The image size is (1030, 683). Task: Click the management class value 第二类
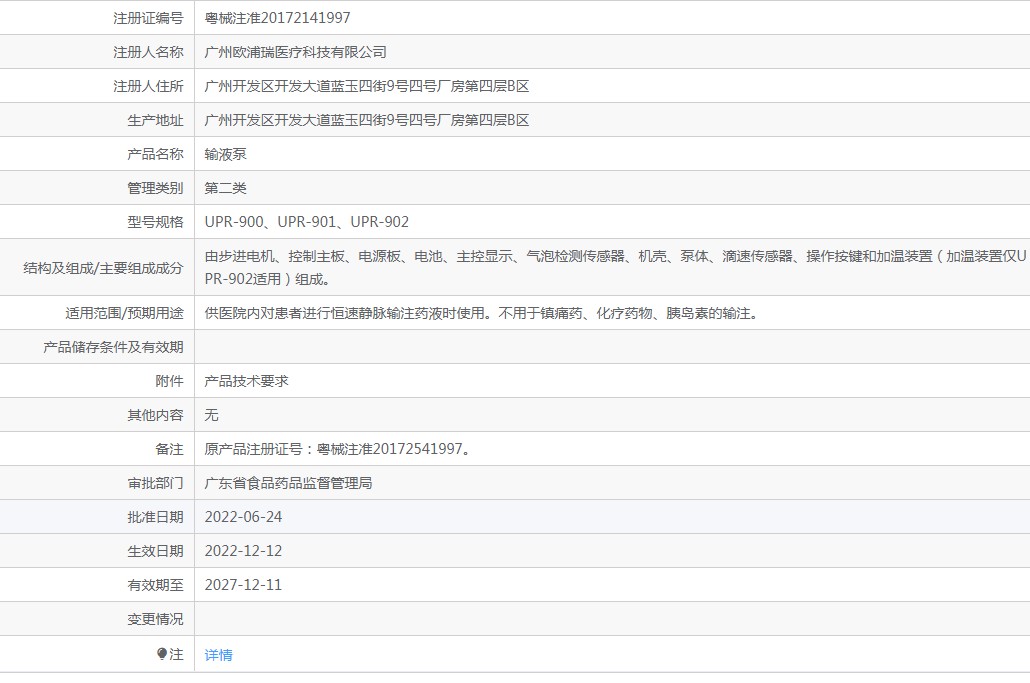[225, 188]
